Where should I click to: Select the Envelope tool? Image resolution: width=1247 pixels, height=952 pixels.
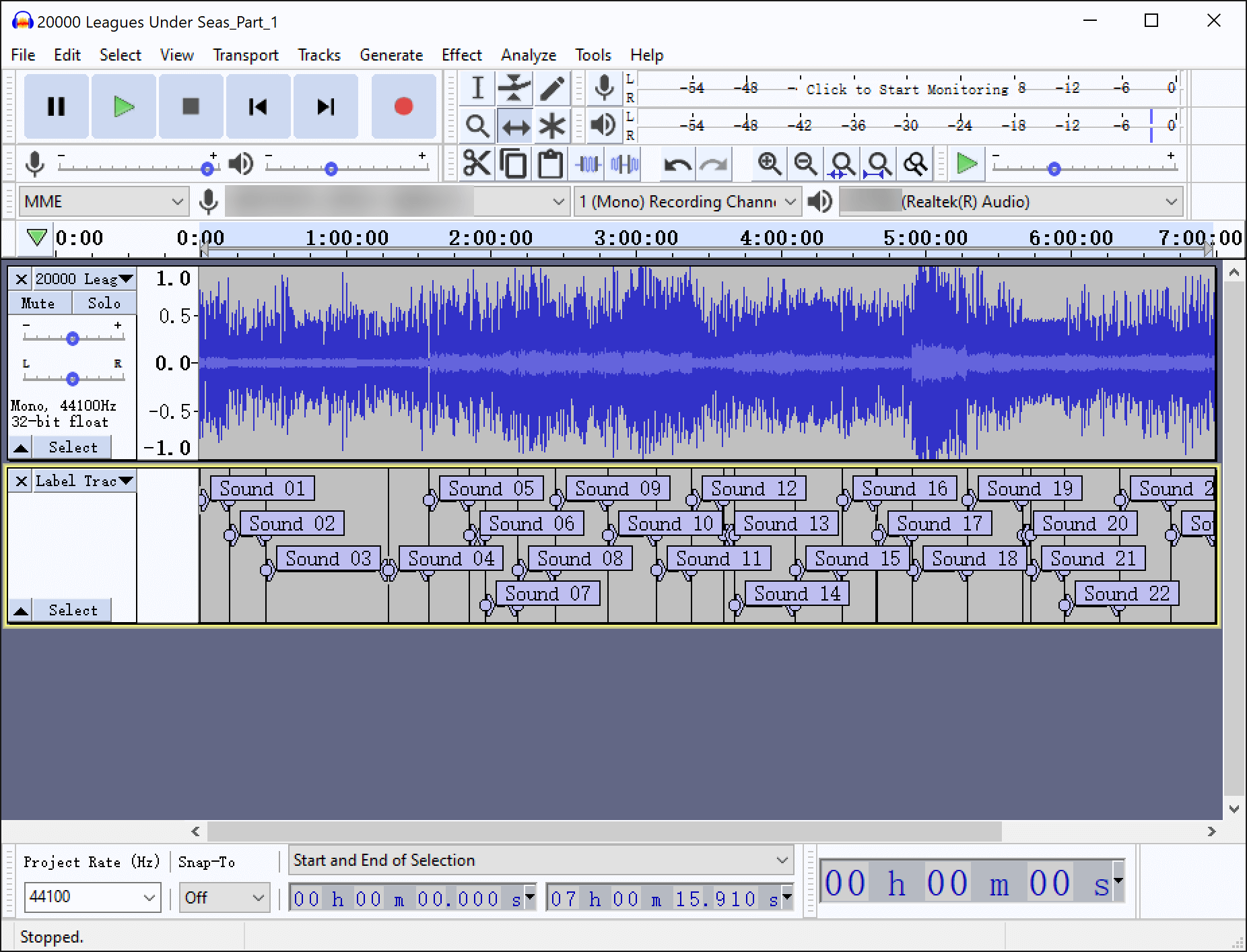pos(514,88)
